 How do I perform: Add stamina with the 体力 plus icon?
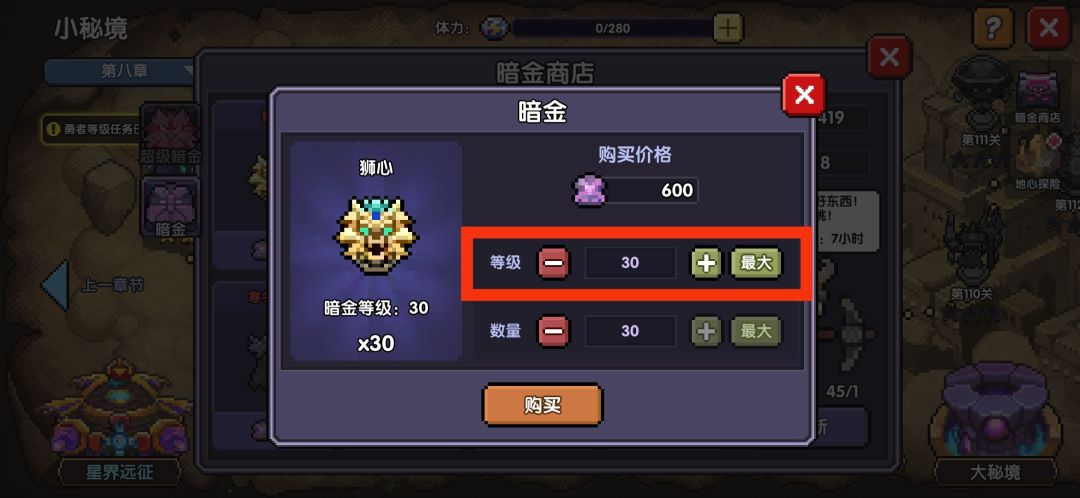click(x=728, y=28)
